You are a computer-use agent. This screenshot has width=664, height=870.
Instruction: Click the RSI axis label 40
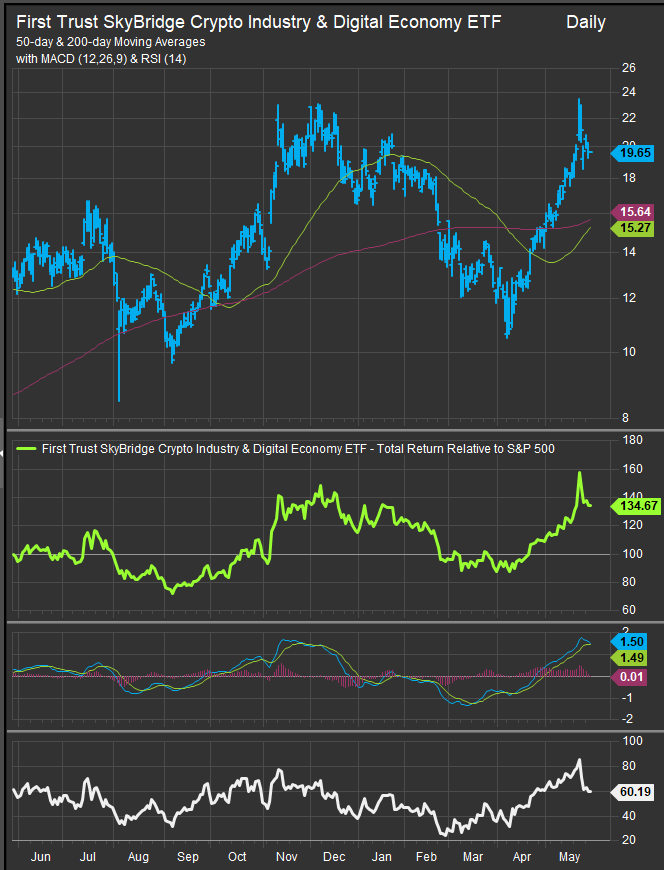pos(628,816)
